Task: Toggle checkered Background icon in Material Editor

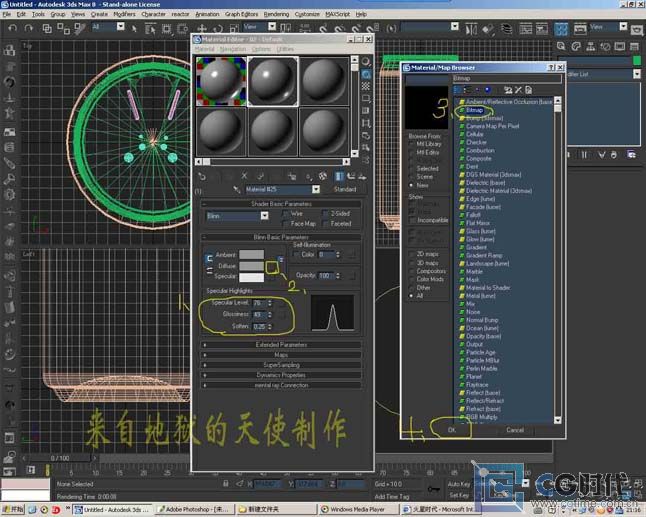Action: 366,86
